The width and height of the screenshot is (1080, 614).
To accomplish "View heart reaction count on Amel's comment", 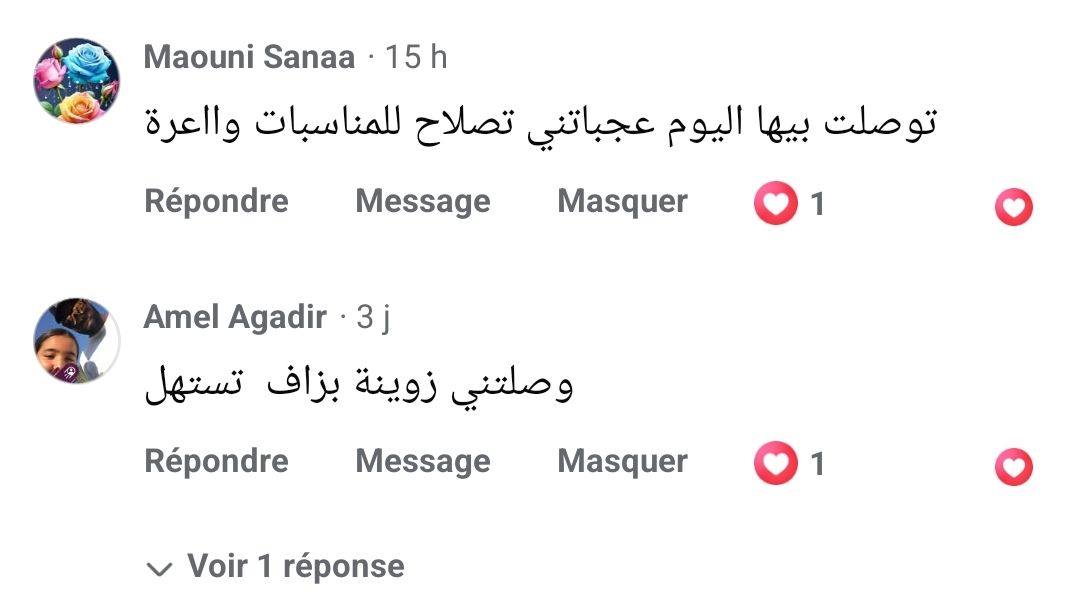I will coord(790,464).
